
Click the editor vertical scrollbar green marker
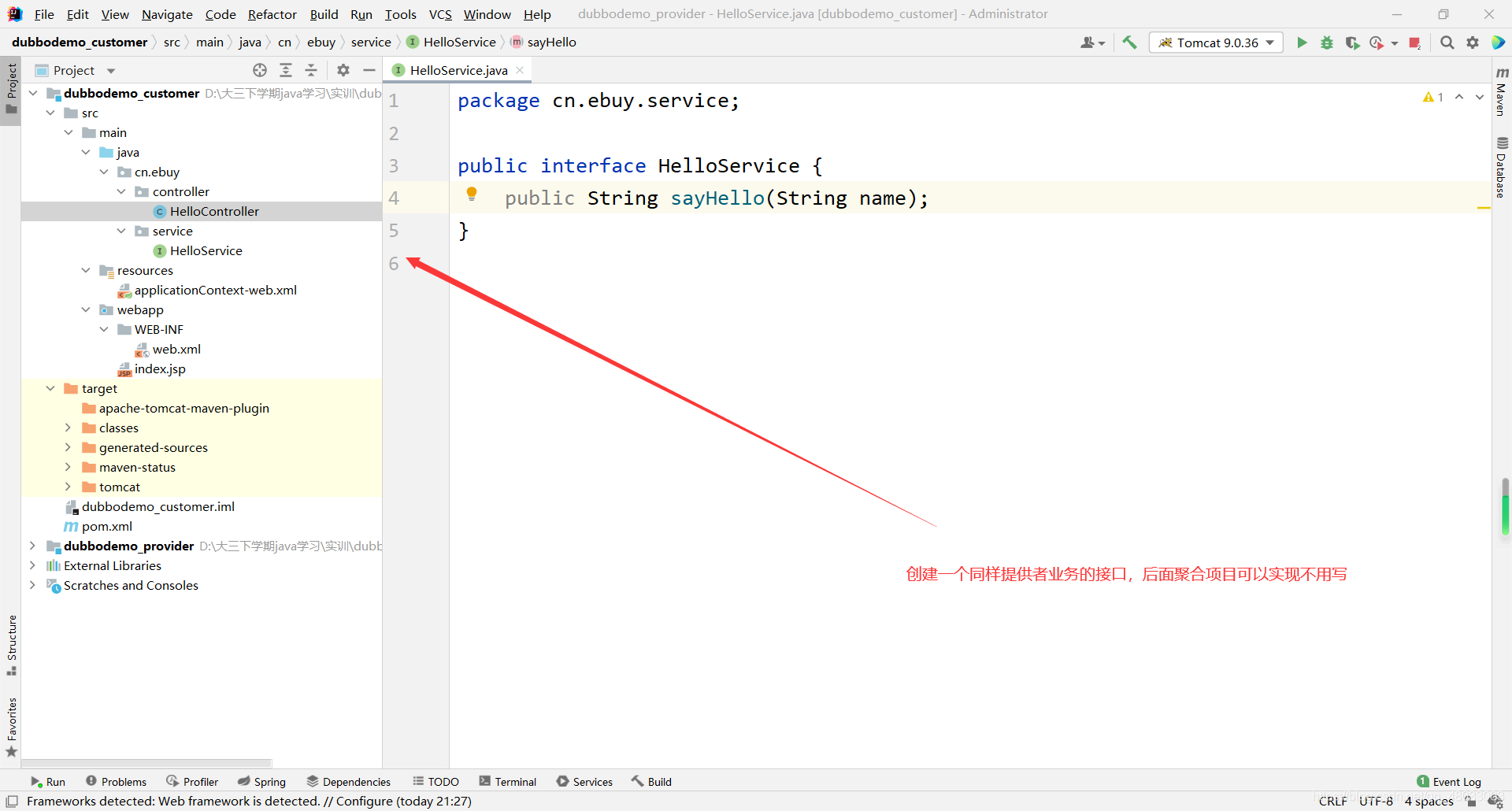1505,507
